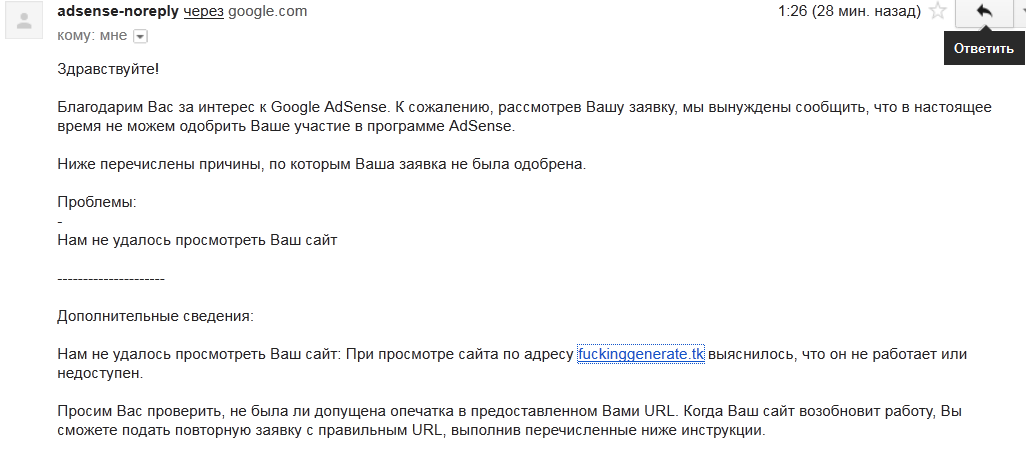Click the sender name adsense-noreply

click(118, 11)
